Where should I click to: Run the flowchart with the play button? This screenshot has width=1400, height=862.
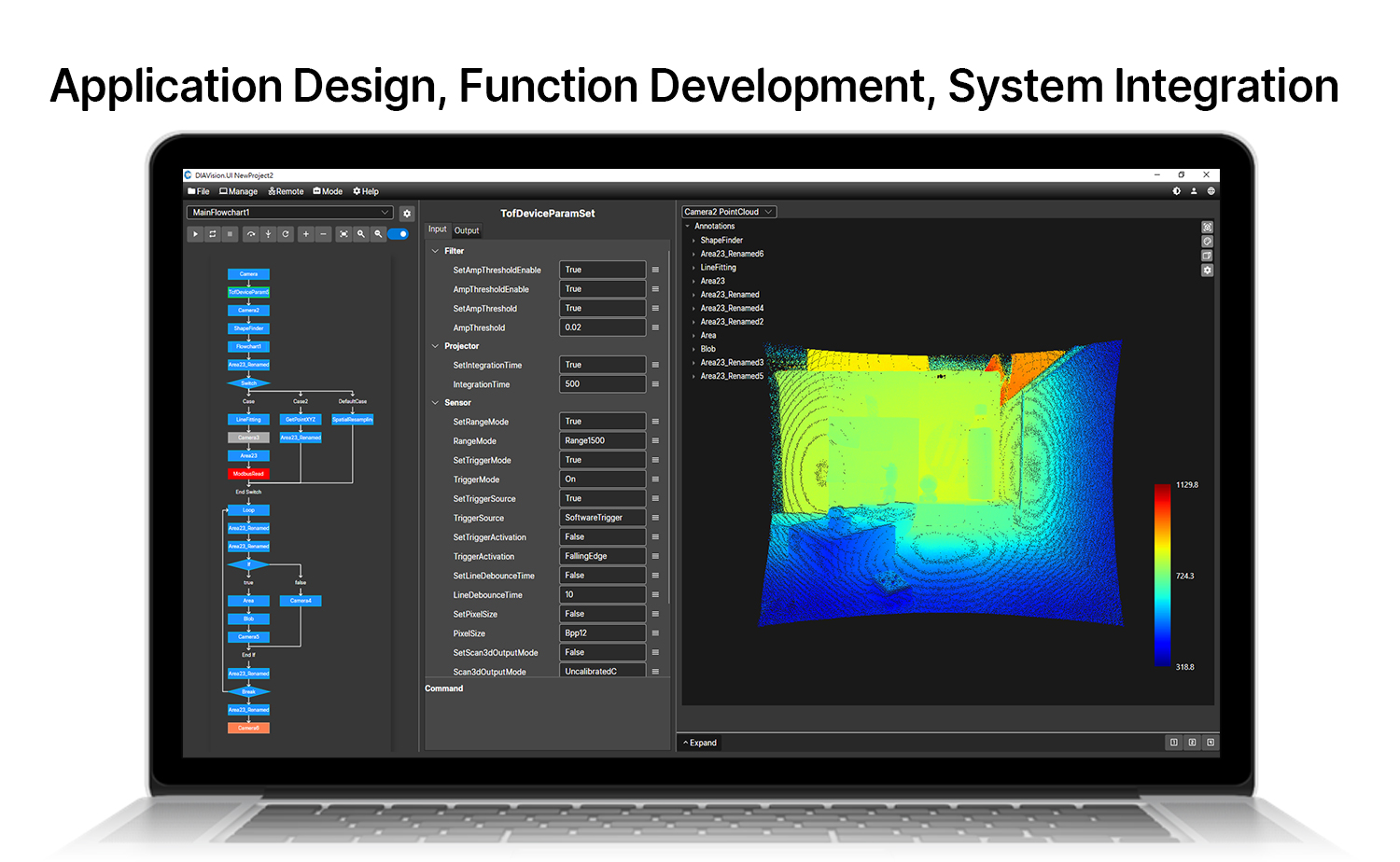[195, 234]
